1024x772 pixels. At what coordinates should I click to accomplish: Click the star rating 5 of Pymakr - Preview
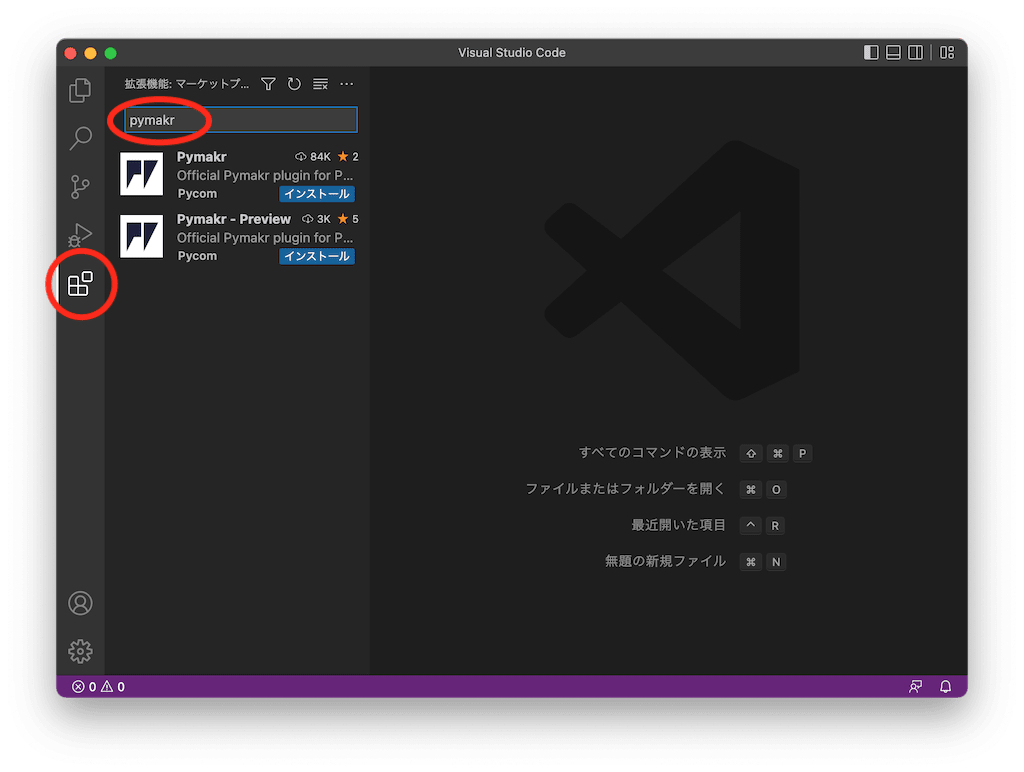pos(348,219)
